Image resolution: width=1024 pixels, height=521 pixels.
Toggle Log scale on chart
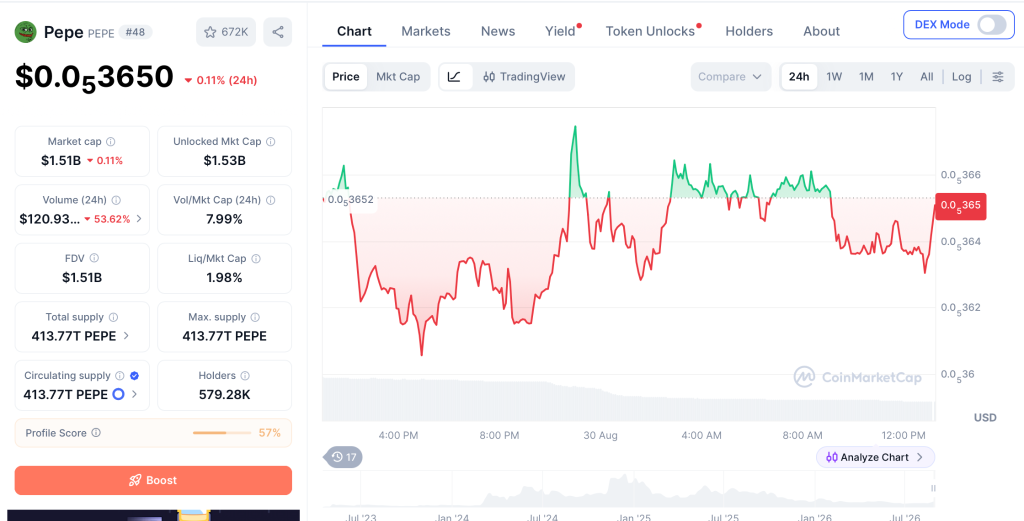point(961,76)
